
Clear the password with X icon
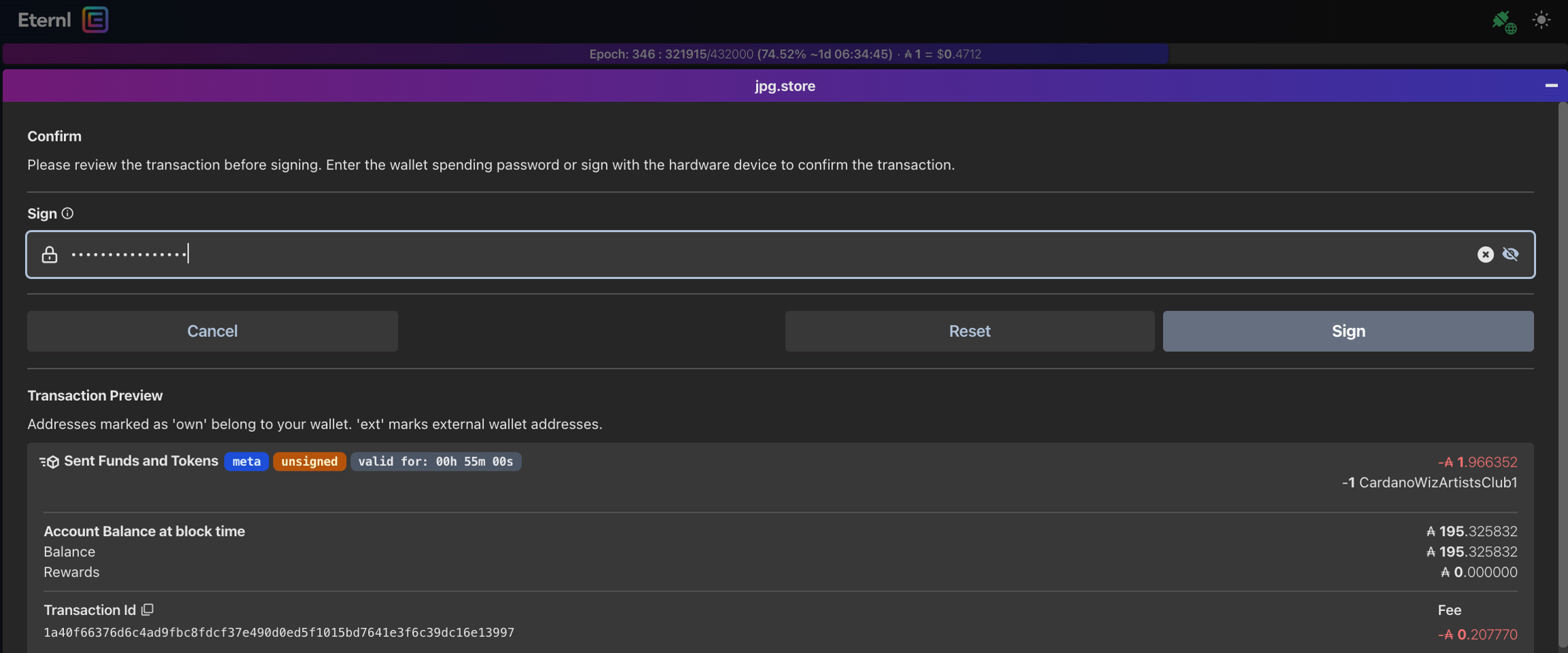click(1485, 254)
